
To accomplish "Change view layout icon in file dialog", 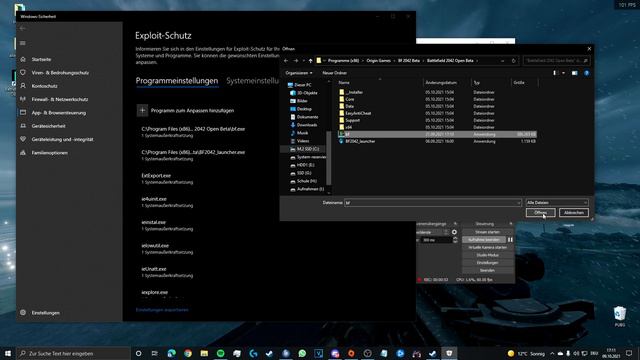I will (555, 73).
